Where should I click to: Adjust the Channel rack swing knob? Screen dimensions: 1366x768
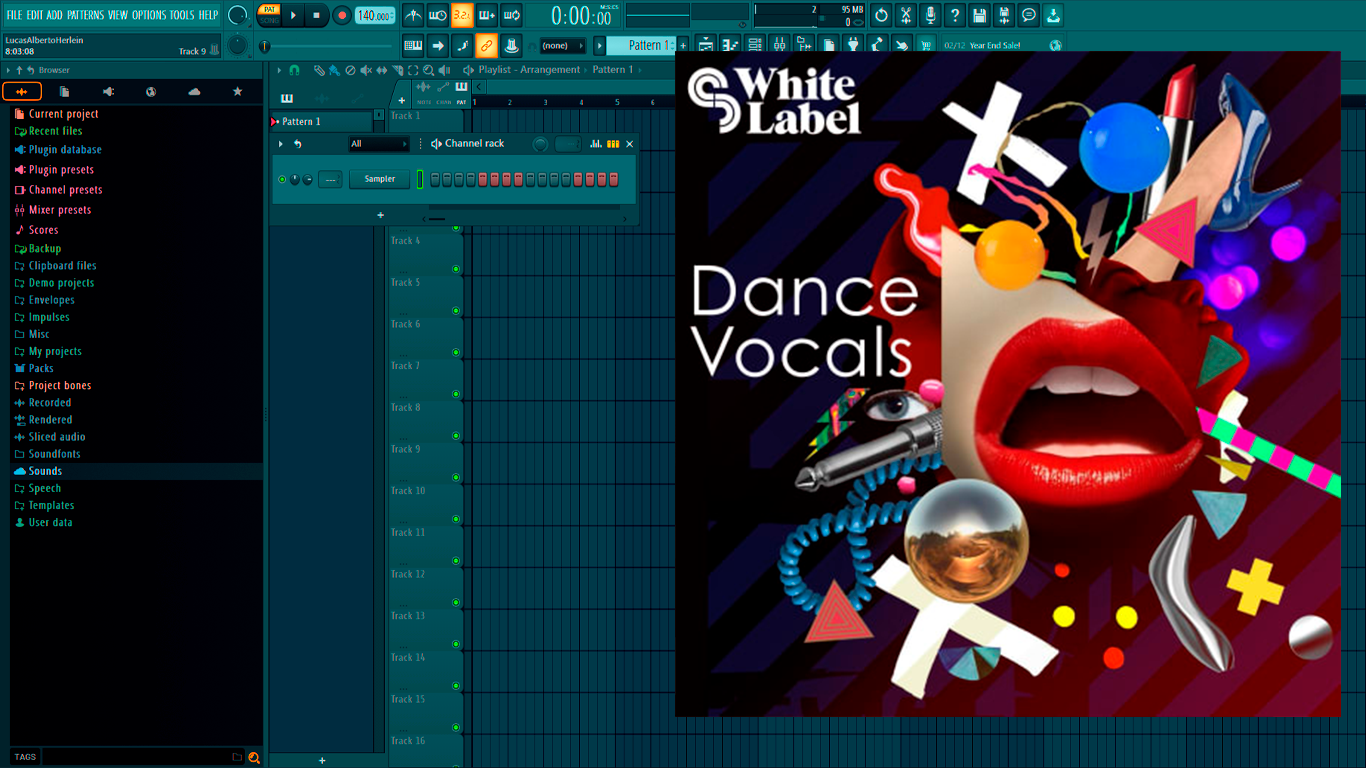(540, 144)
